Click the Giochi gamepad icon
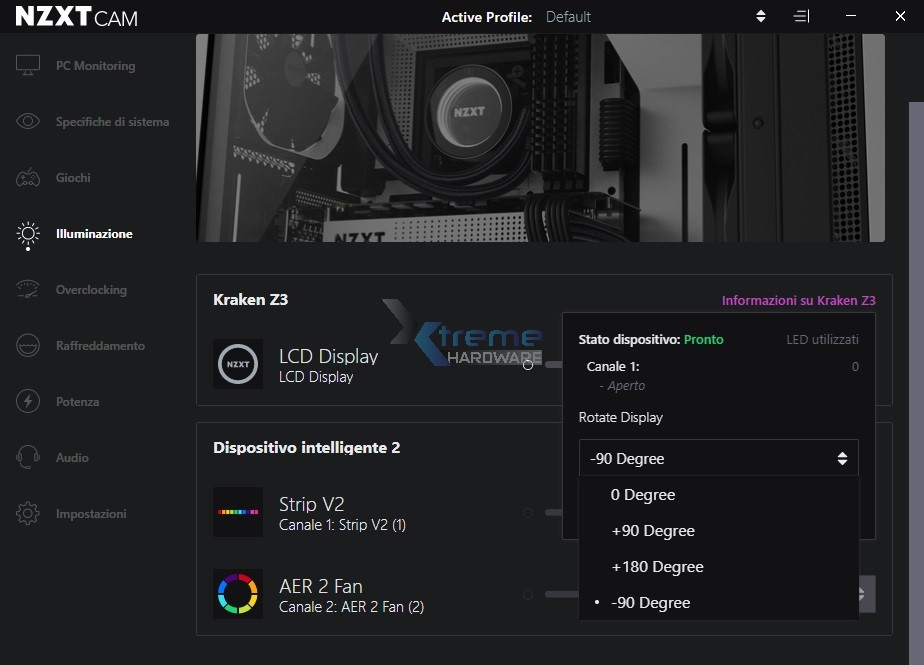The image size is (924, 665). pos(28,177)
